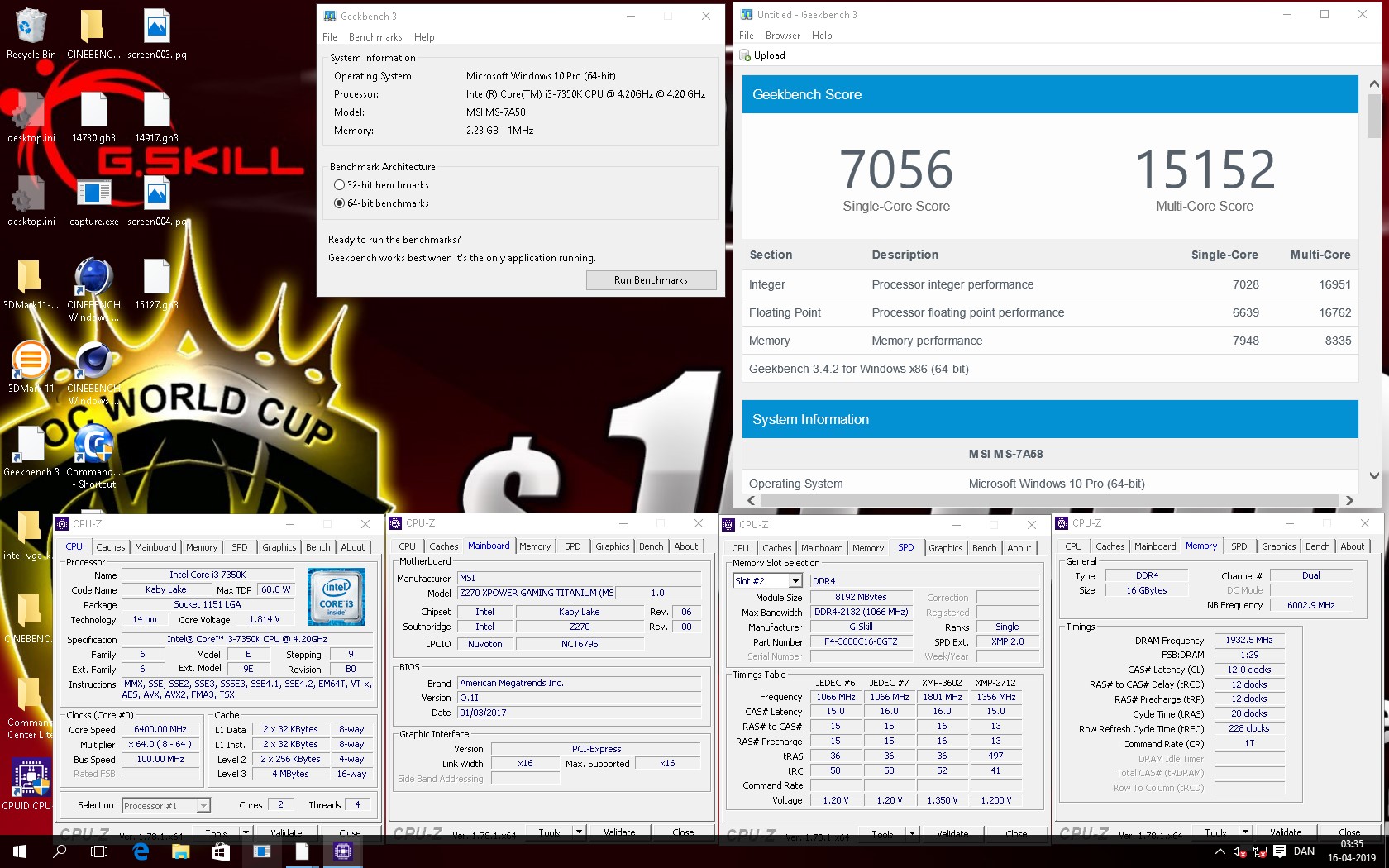1389x868 pixels.
Task: Expand Tools dropdown arrow in SPD window
Action: point(912,833)
